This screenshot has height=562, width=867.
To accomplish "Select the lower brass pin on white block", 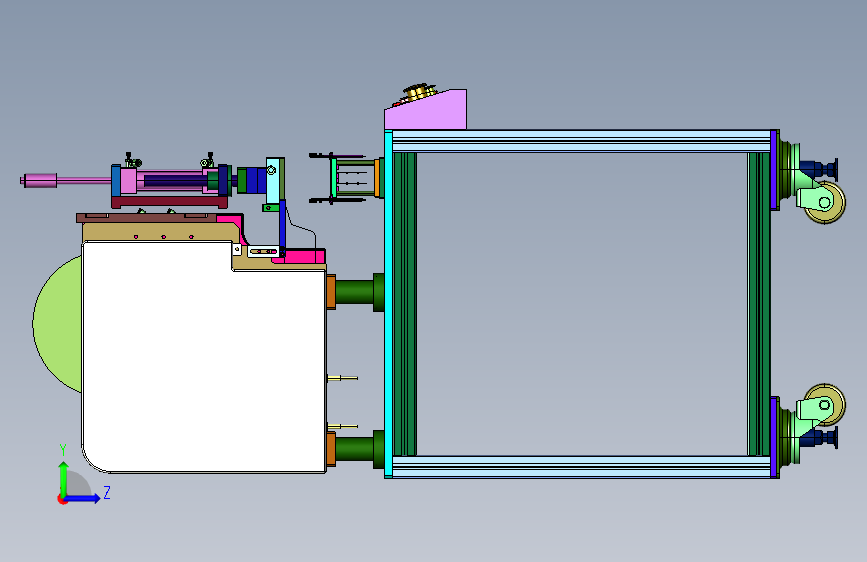I will point(343,426).
